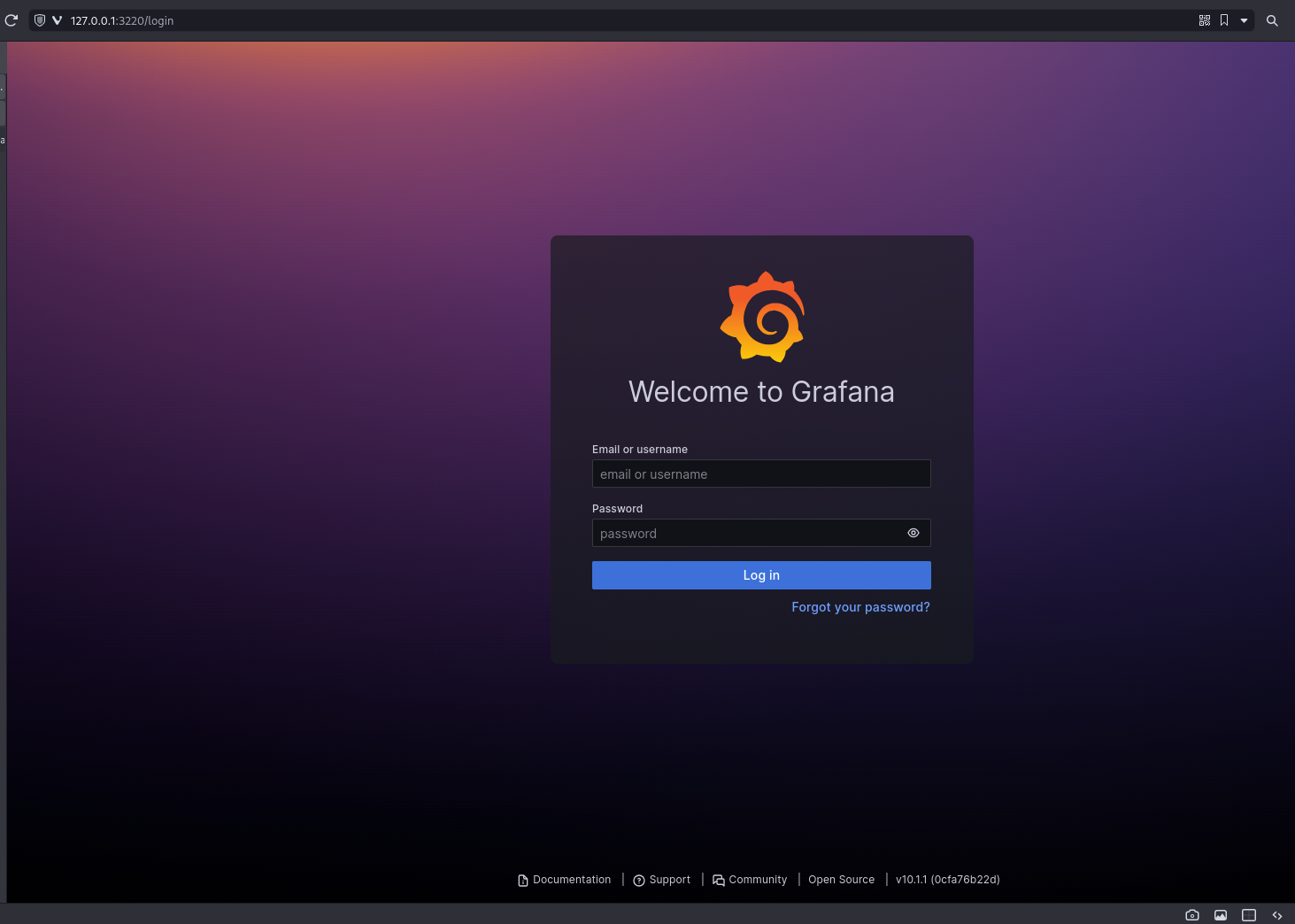
Task: Click the Support question-mark icon in footer
Action: [639, 881]
